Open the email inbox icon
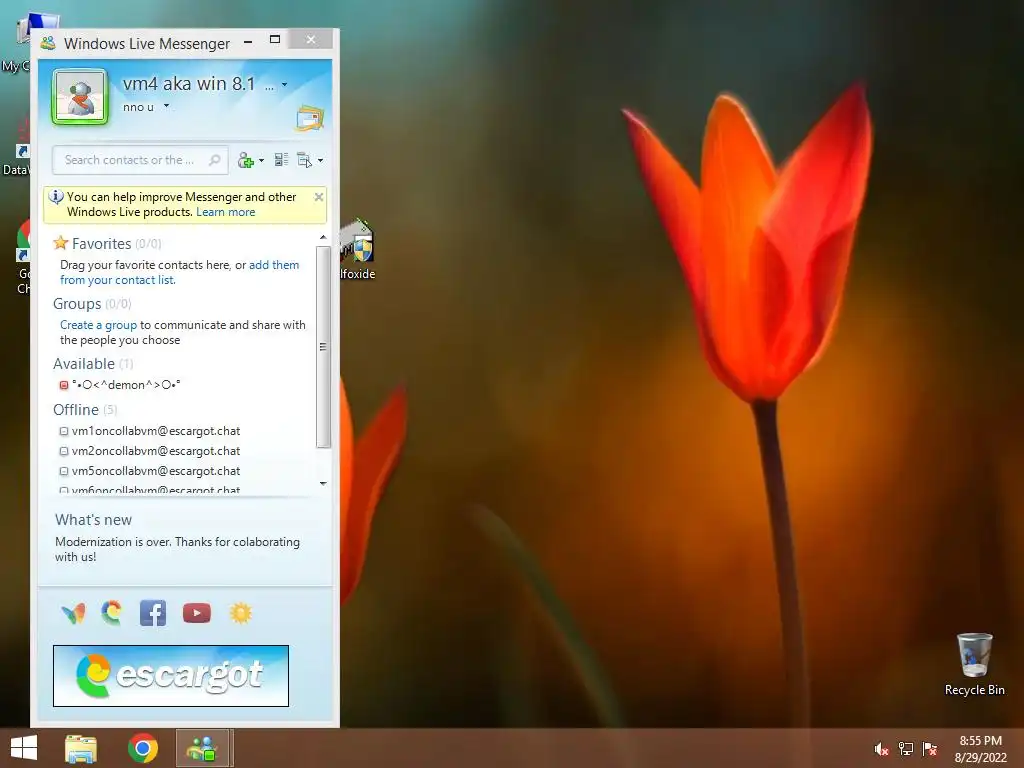The image size is (1024, 768). 310,118
